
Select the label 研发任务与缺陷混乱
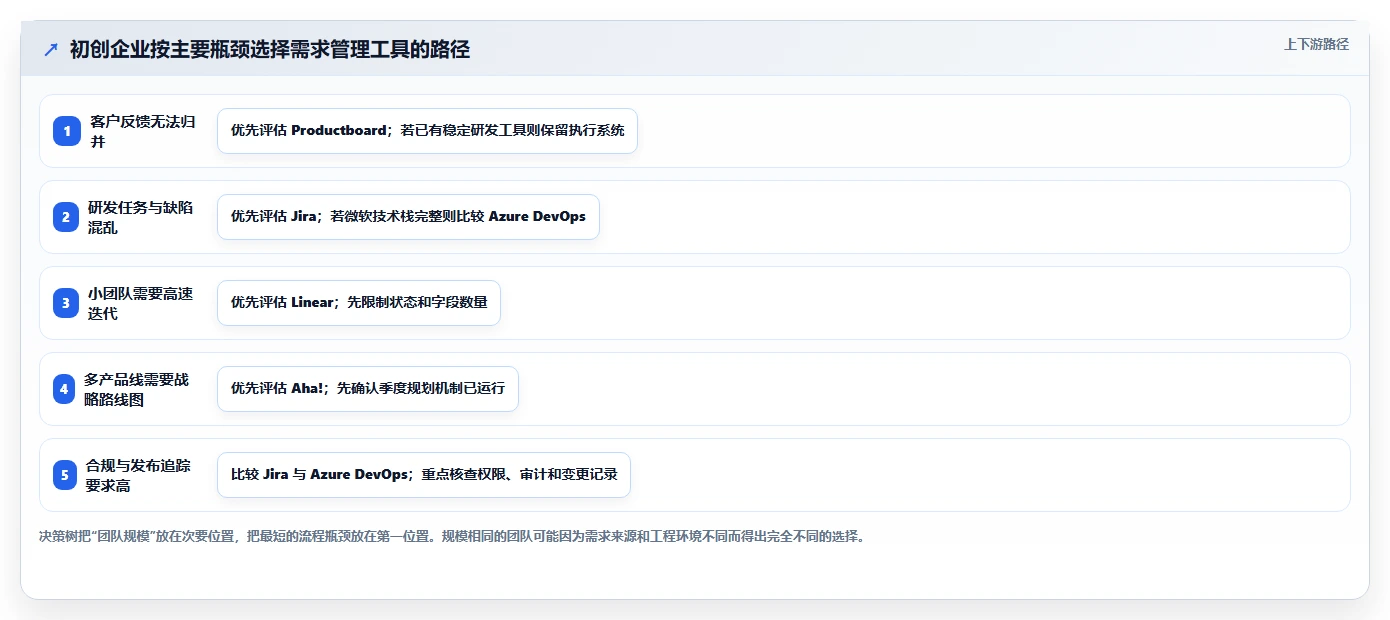pyautogui.click(x=141, y=217)
